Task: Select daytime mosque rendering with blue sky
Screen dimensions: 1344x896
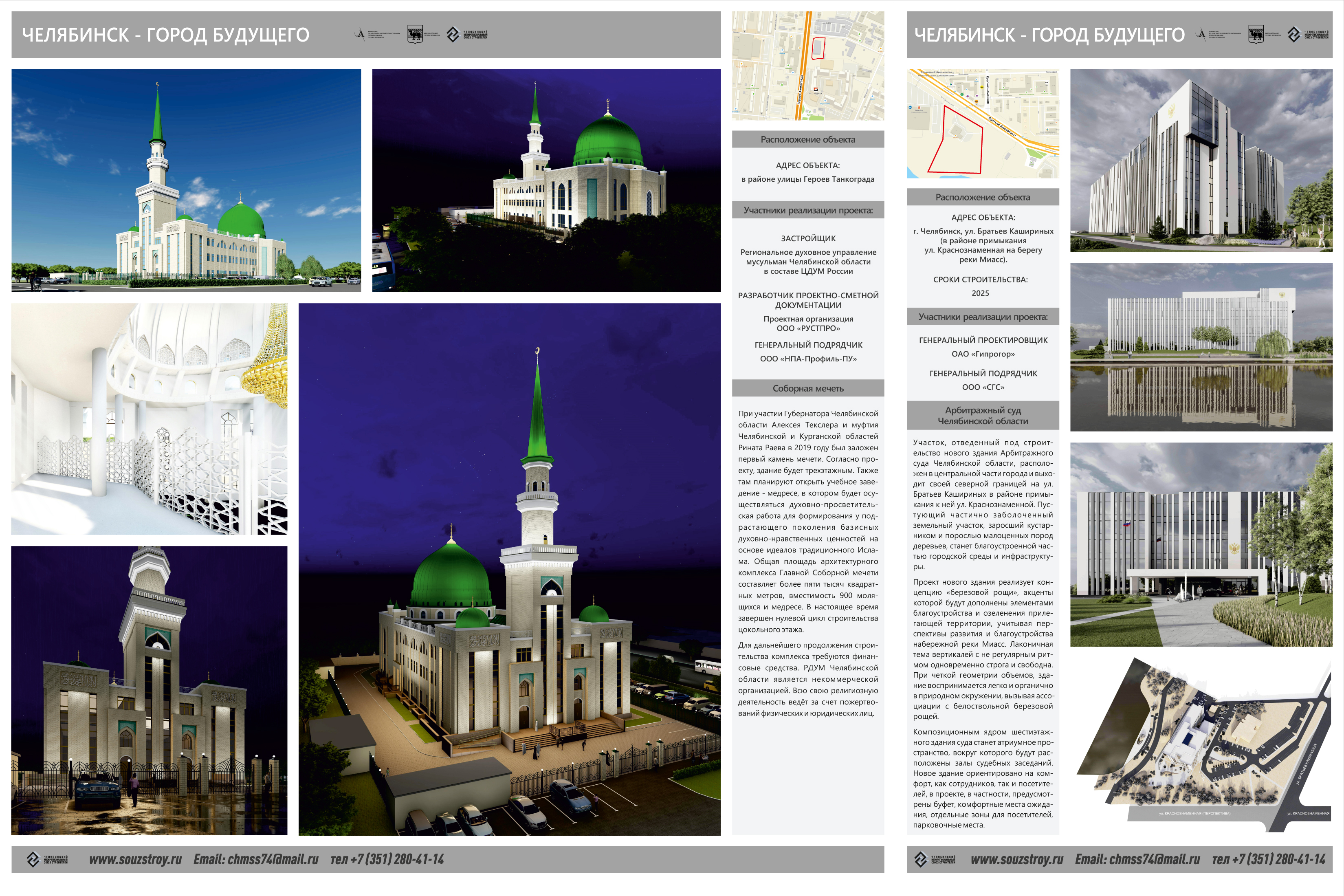Action: [x=186, y=180]
